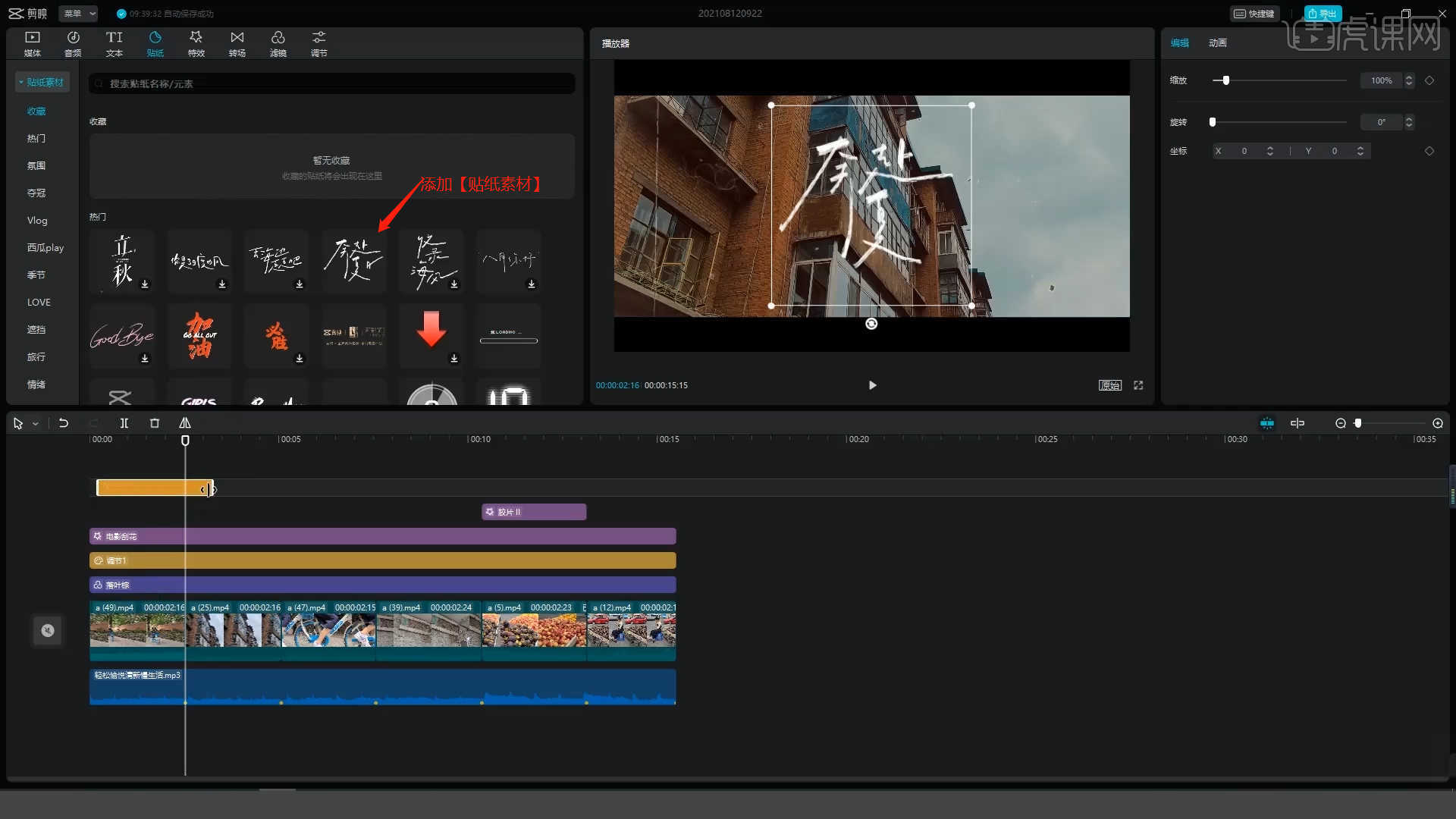The height and width of the screenshot is (819, 1456).
Task: Select the 西瓜play sticker category
Action: [x=45, y=248]
